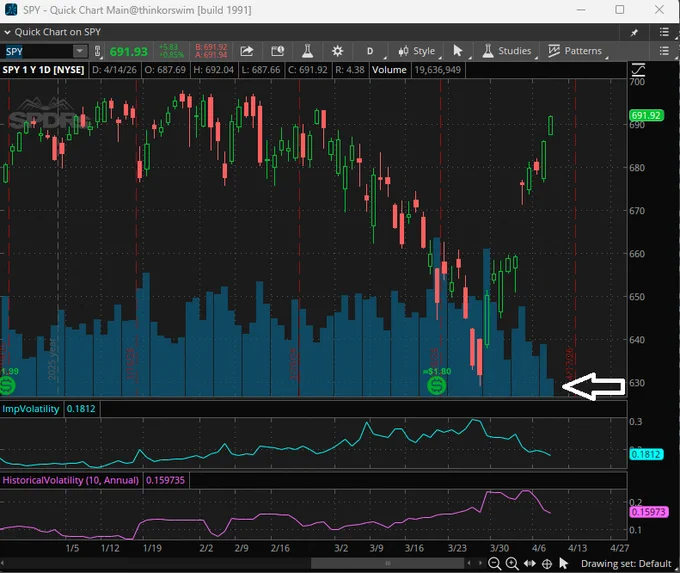680x573 pixels.
Task: Click the horizontal chart scrollbar thumb
Action: [387, 563]
